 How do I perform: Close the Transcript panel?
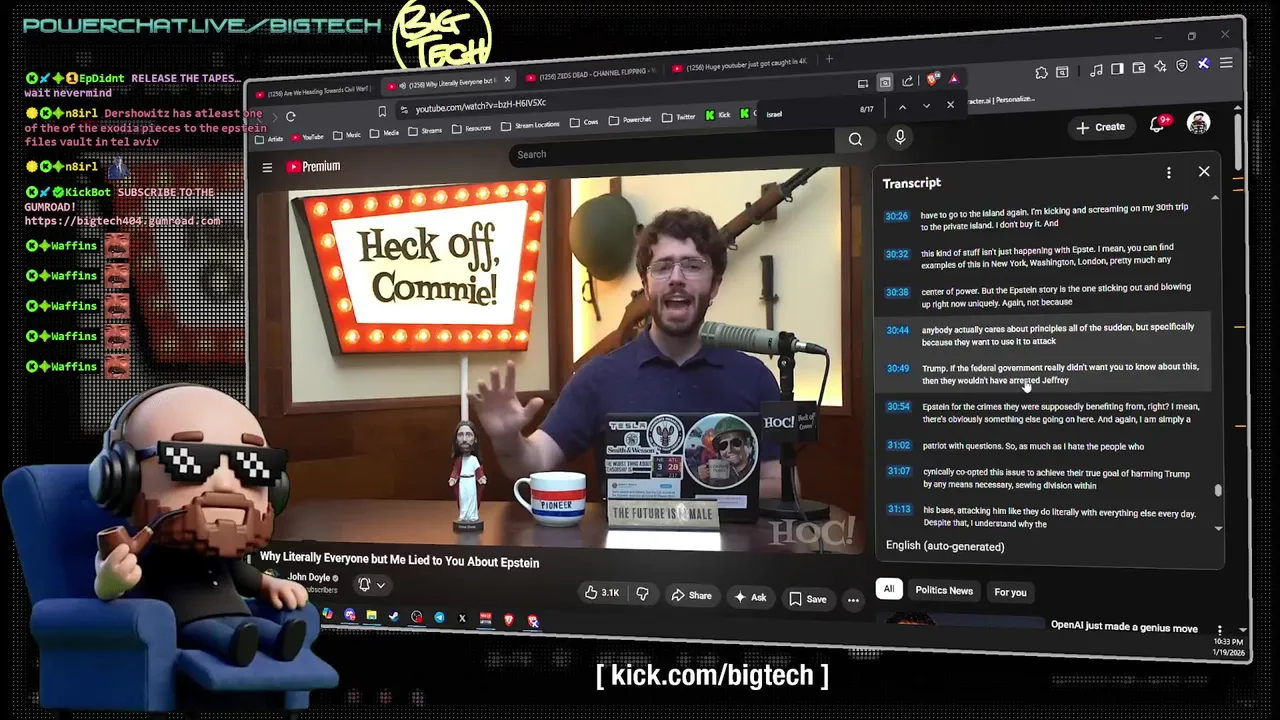pos(1204,171)
